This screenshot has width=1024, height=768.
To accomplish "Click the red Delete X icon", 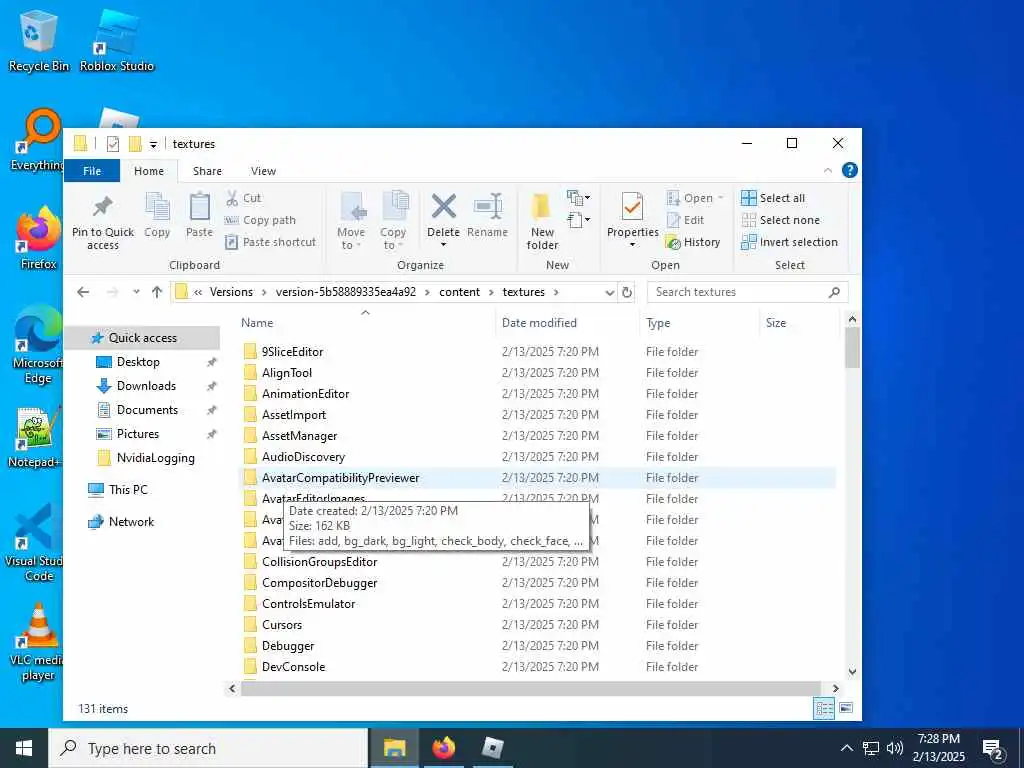I will tap(443, 206).
